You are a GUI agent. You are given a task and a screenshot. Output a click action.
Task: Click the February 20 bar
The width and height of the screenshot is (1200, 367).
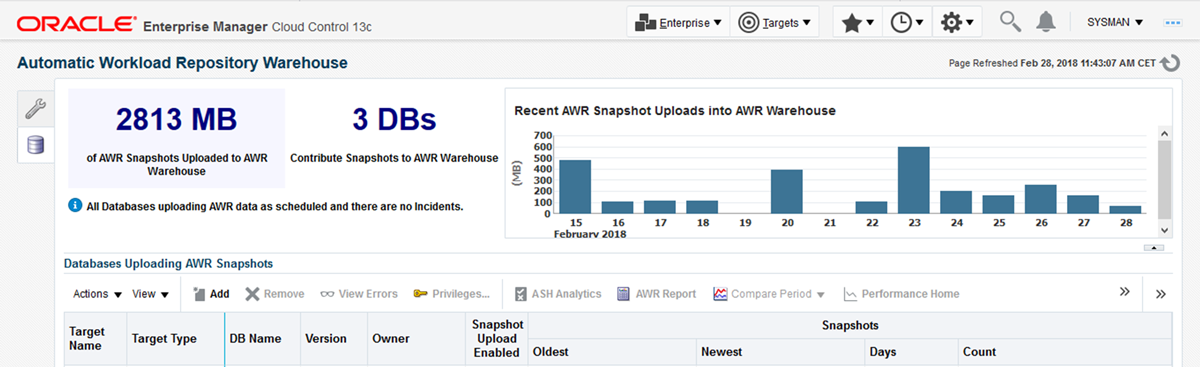(x=787, y=191)
